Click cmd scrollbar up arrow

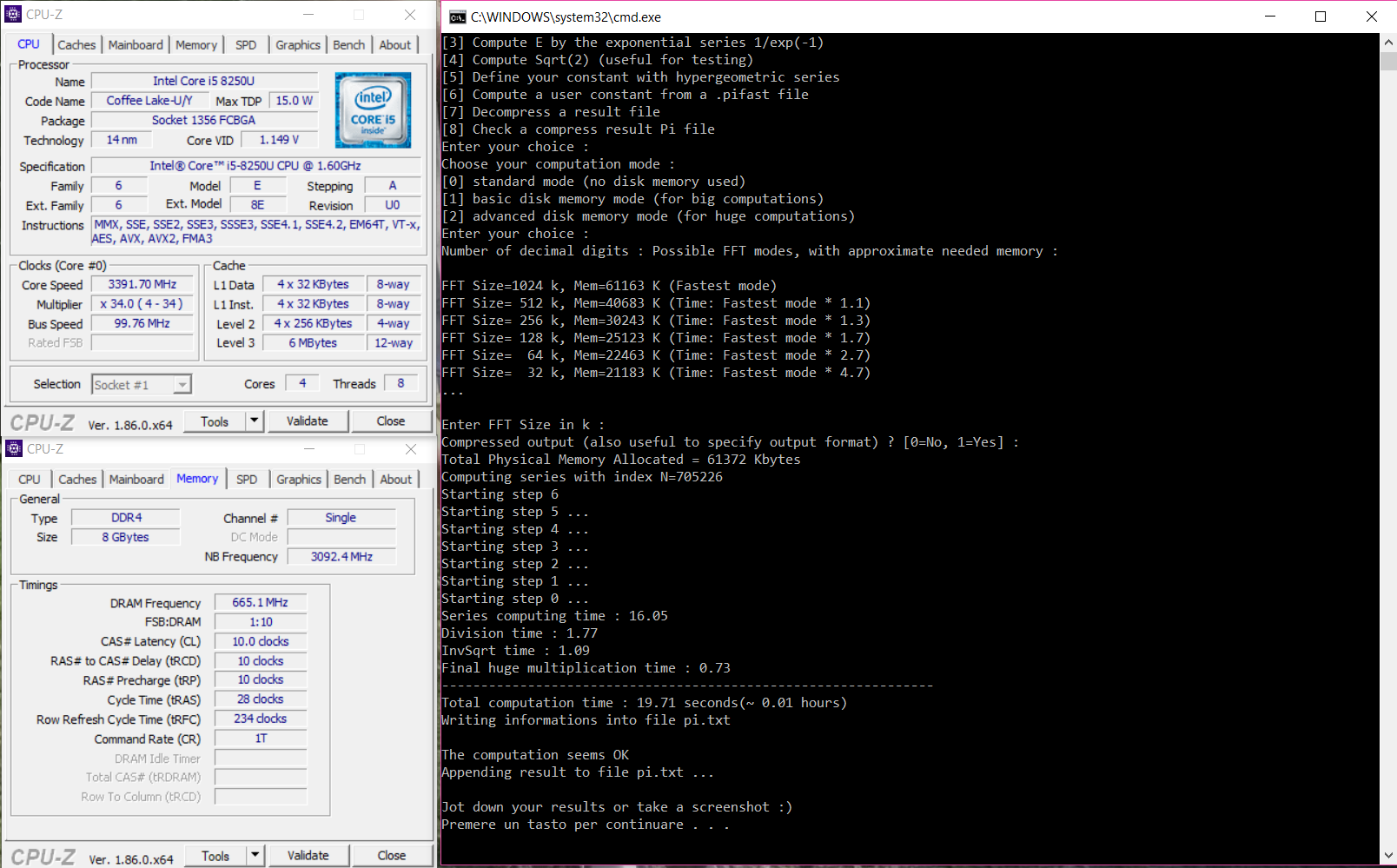(x=1388, y=41)
